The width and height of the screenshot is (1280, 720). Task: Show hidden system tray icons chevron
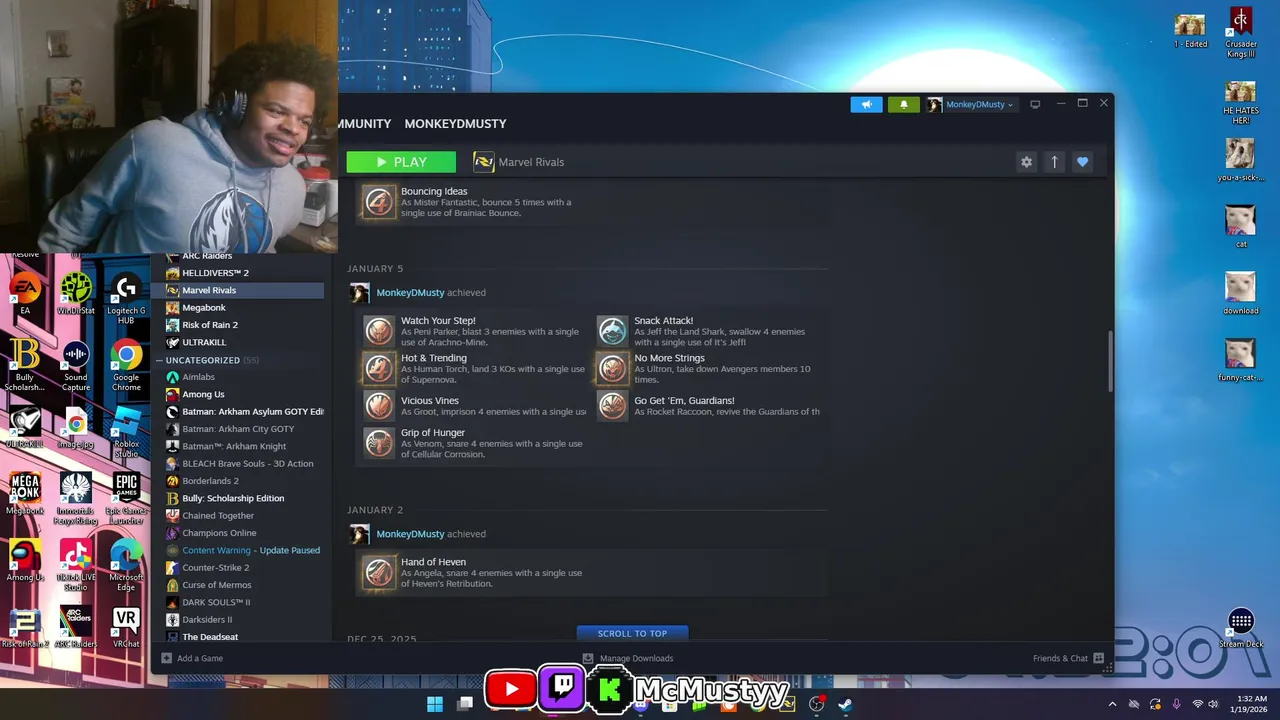coord(1112,704)
